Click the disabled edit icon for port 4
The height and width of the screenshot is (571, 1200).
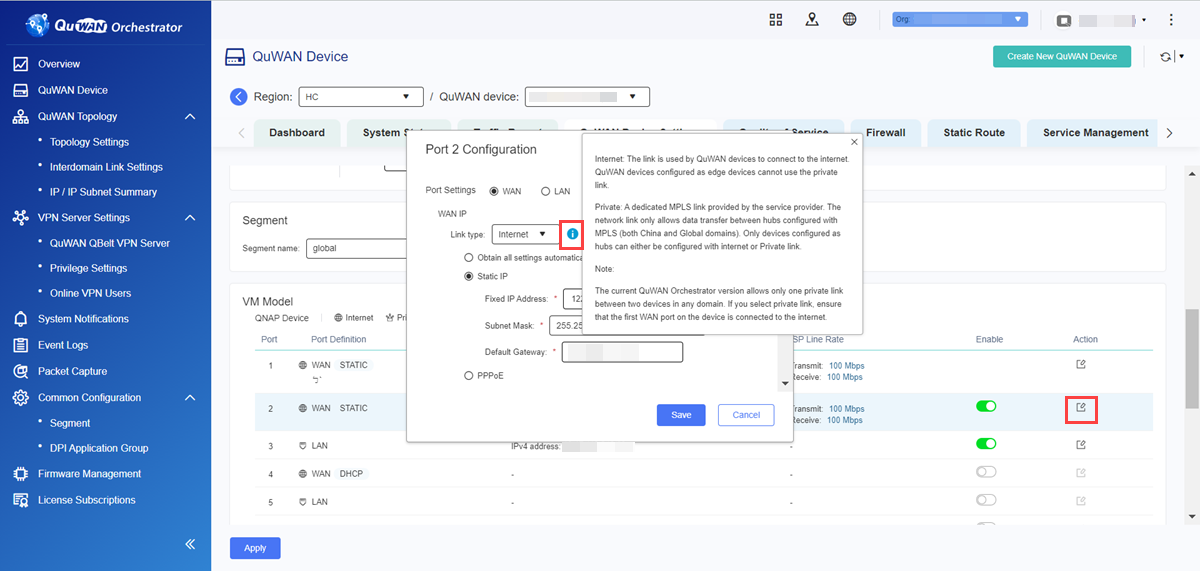[x=1081, y=472]
